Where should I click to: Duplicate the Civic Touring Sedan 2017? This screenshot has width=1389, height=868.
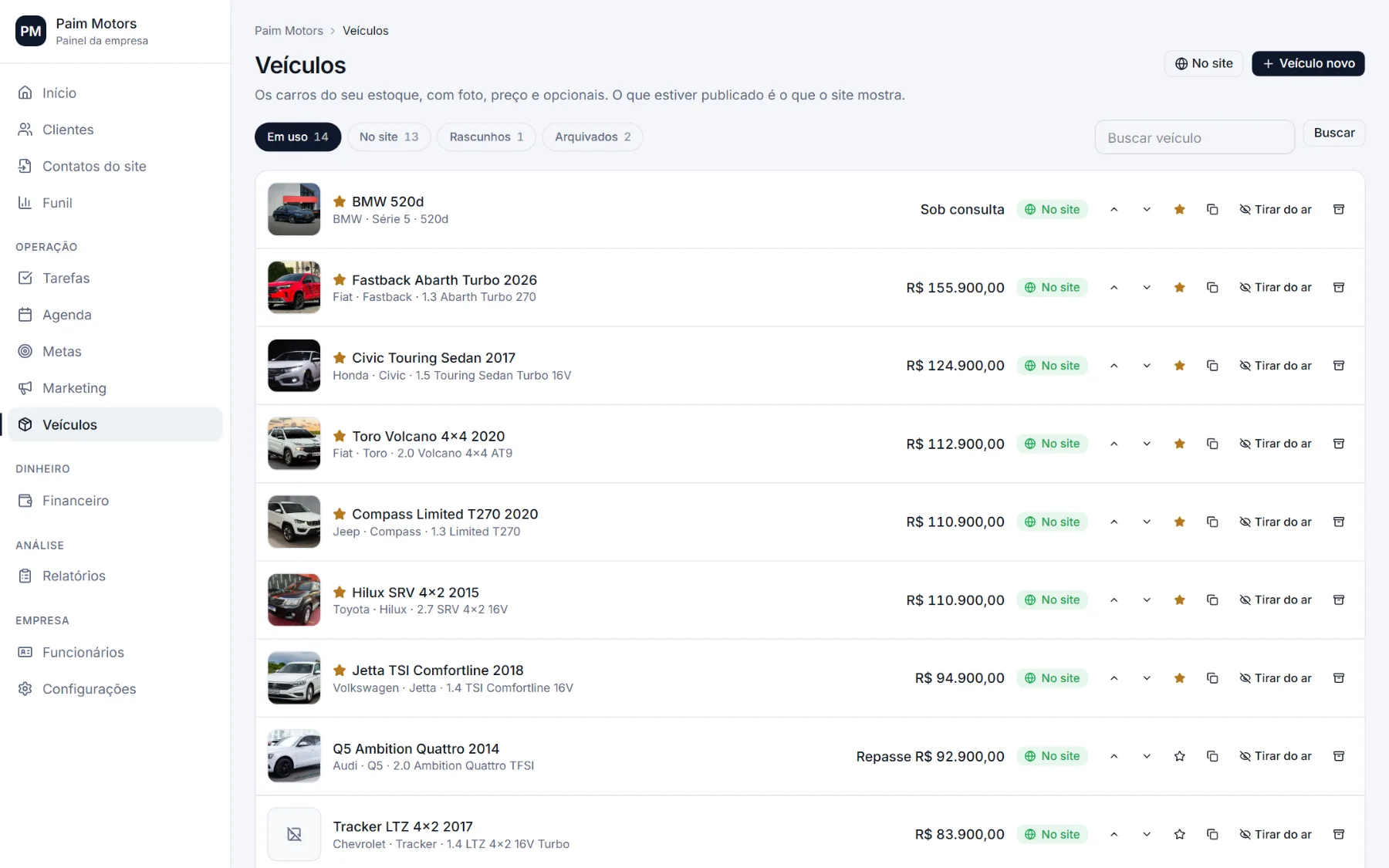click(x=1212, y=366)
